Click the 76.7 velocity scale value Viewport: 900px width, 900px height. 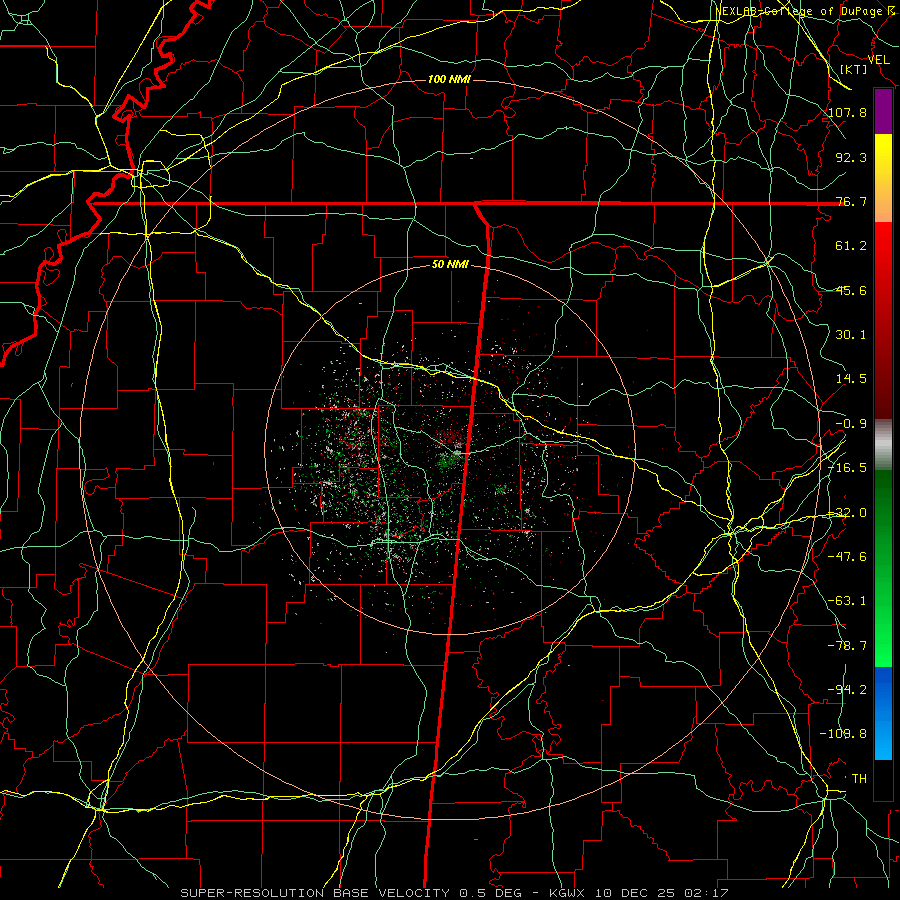(x=851, y=201)
